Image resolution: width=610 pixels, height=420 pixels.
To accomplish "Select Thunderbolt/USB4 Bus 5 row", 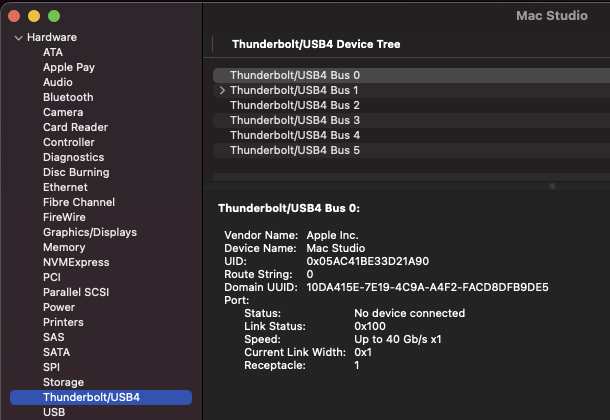I will click(411, 150).
